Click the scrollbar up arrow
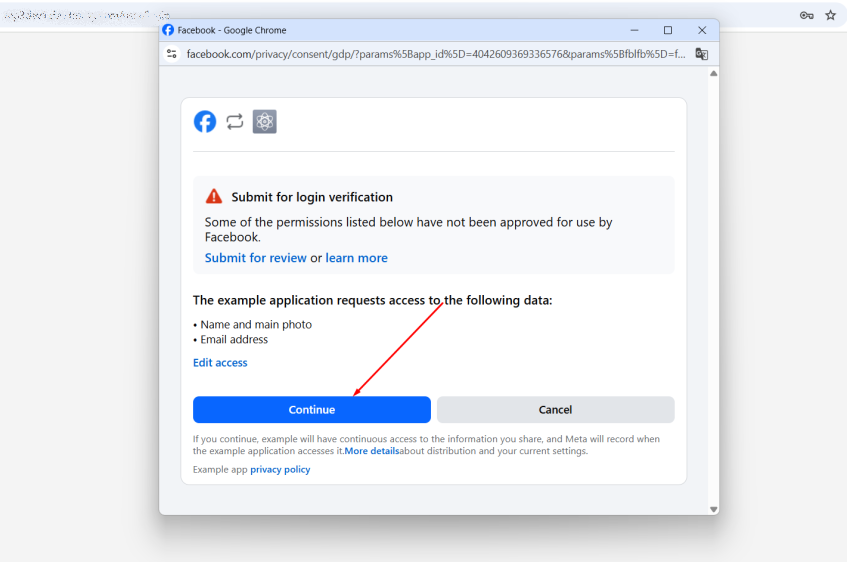 tap(714, 73)
